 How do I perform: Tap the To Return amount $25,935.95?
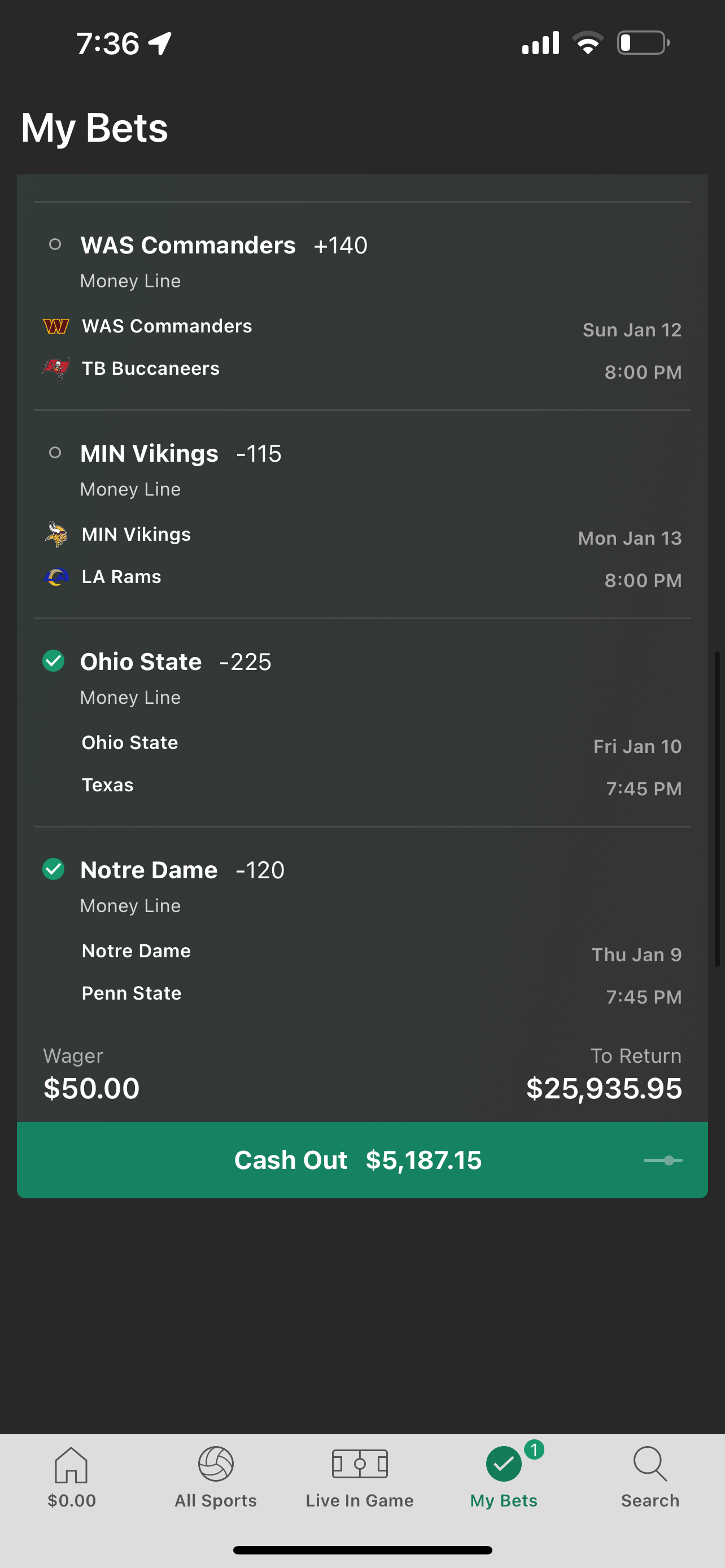pyautogui.click(x=604, y=1088)
